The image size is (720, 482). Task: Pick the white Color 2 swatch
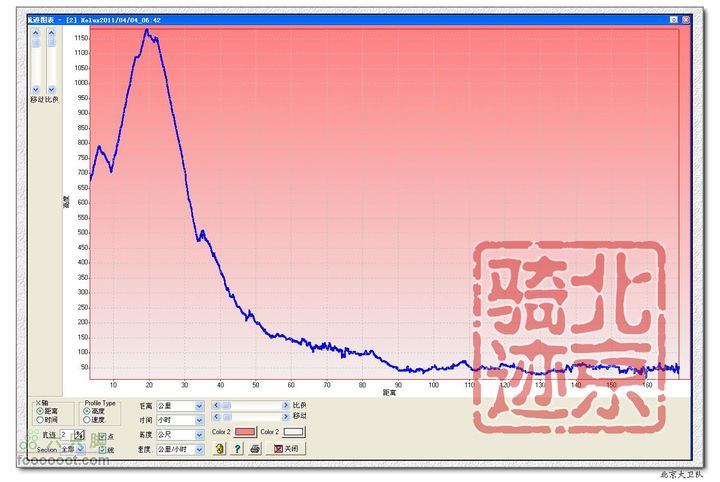(x=293, y=431)
